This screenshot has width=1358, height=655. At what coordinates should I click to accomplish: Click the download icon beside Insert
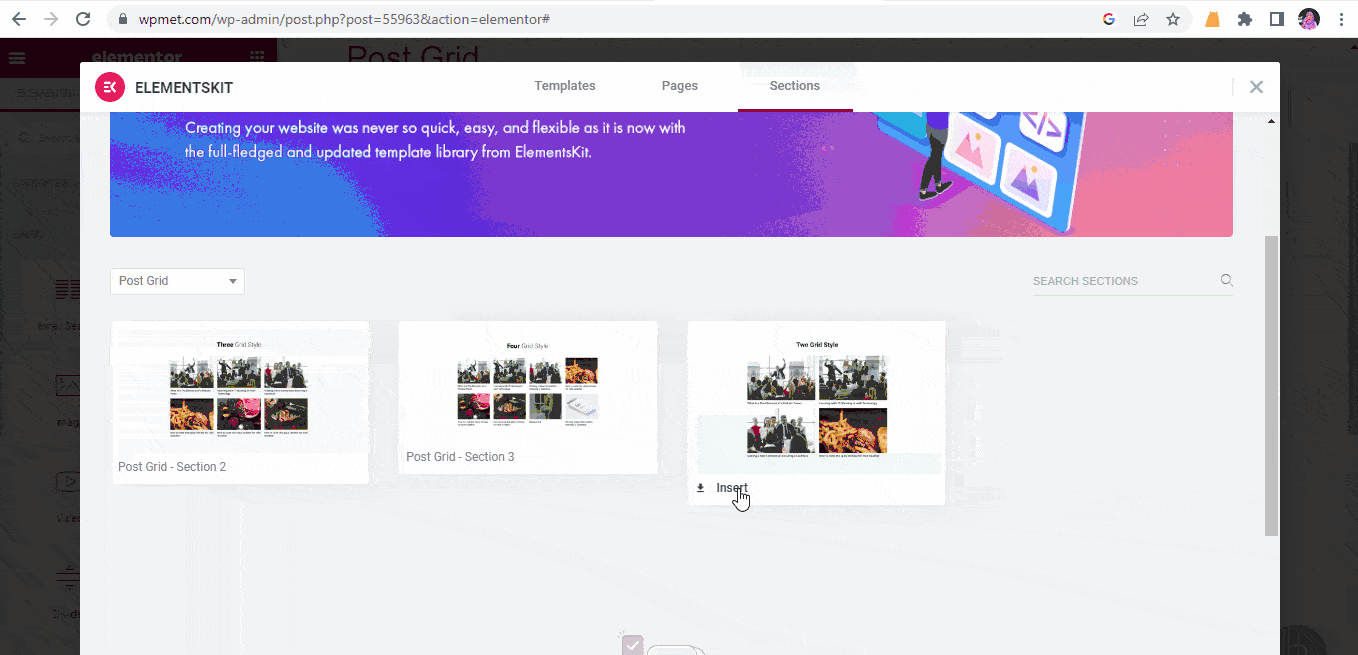pos(700,488)
